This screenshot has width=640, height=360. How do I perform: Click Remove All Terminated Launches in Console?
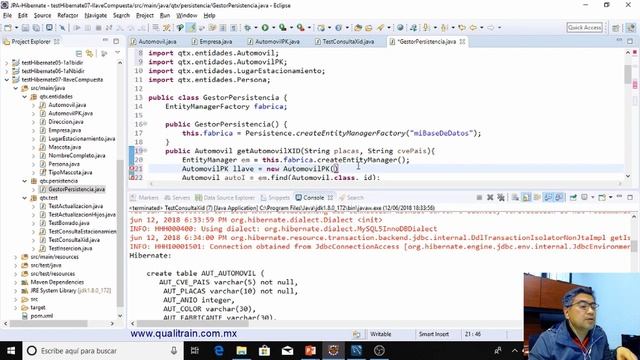(501, 198)
